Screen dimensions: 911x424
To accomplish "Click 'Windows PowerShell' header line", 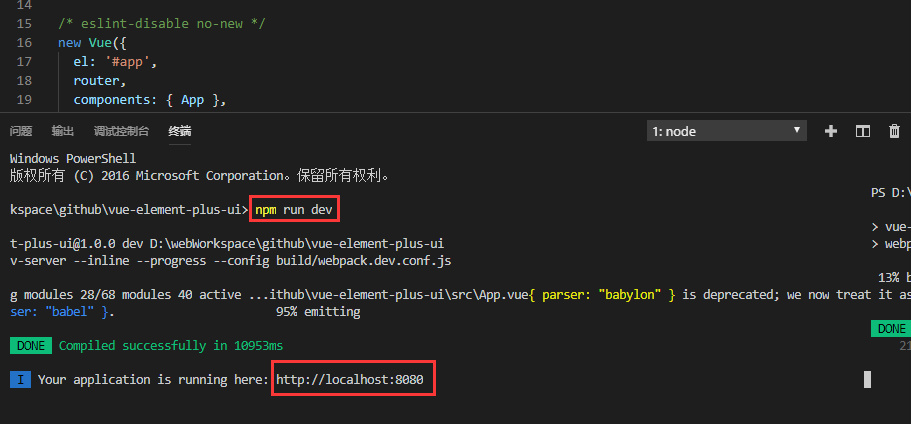I will pyautogui.click(x=73, y=159).
